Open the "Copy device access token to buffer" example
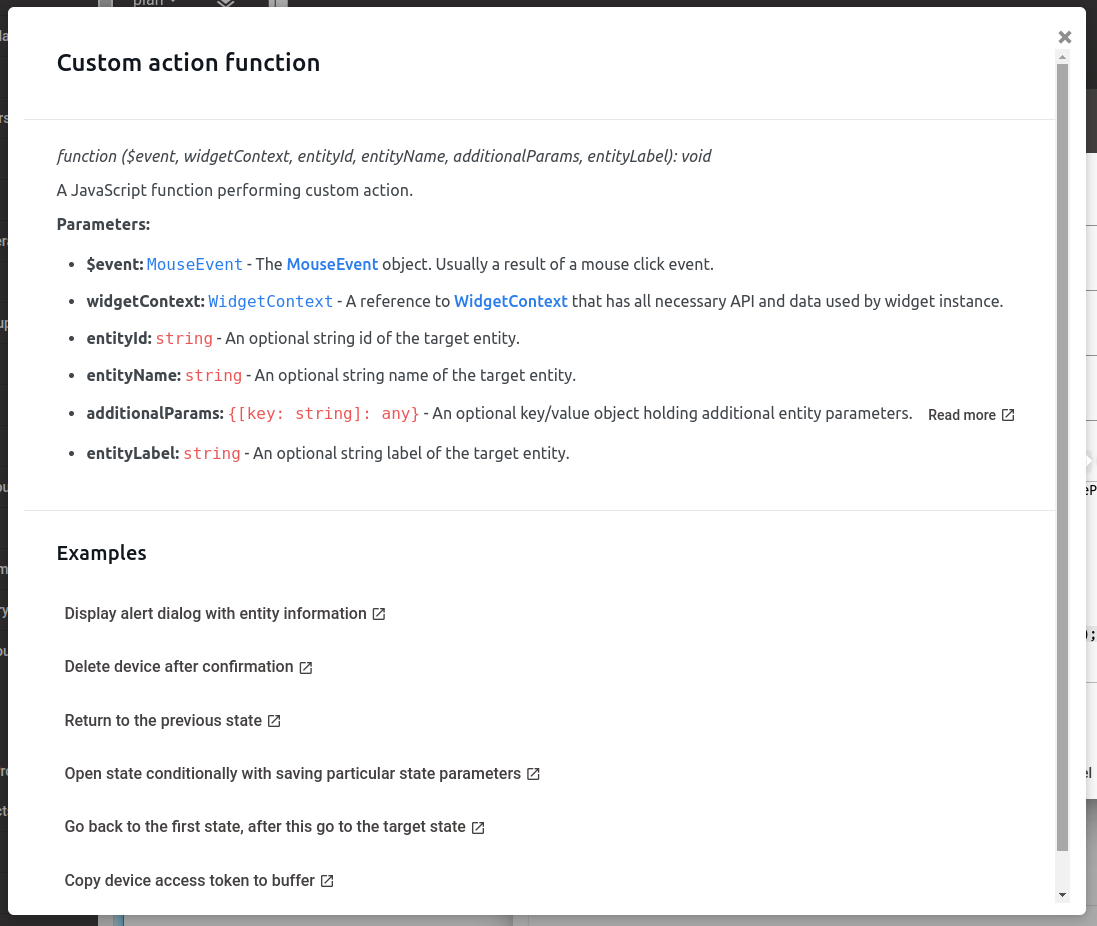This screenshot has width=1097, height=926. coord(187,880)
